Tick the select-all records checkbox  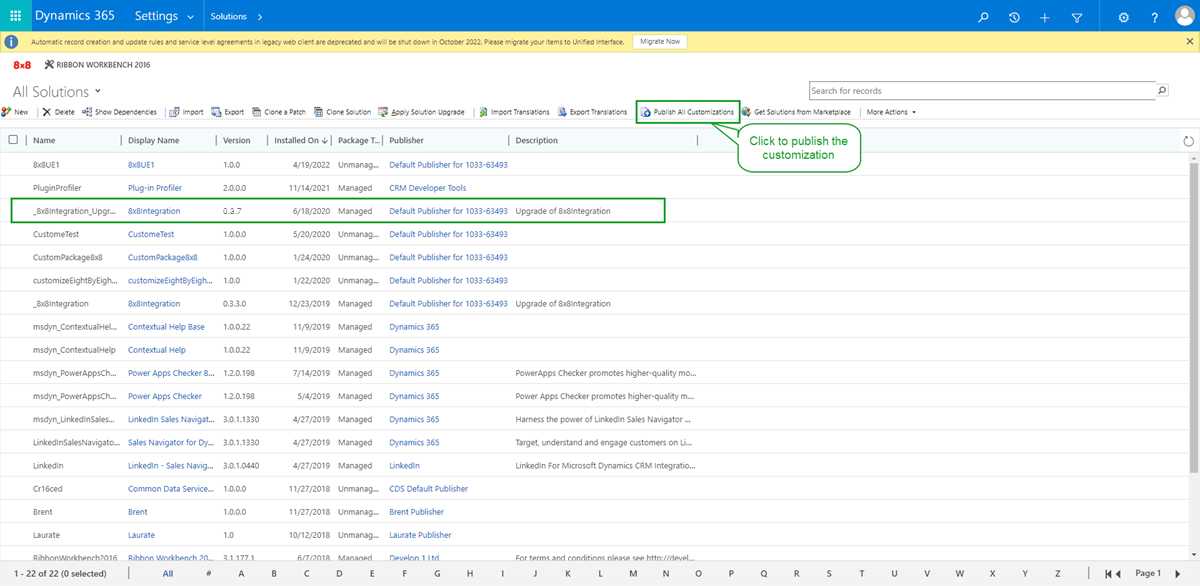(14, 140)
